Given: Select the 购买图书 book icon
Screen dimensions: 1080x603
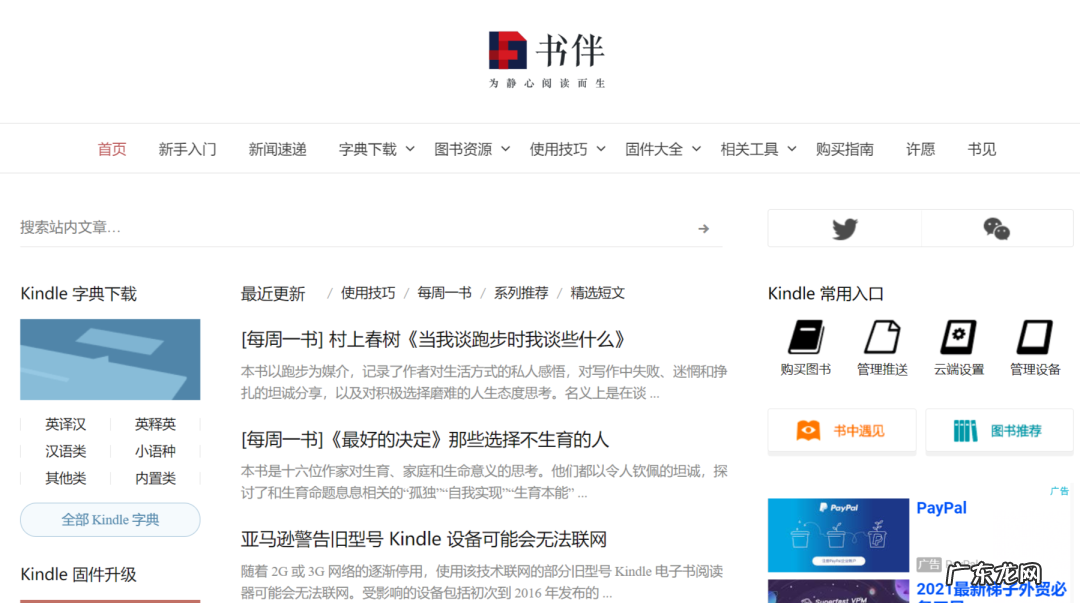Looking at the screenshot, I should (805, 340).
